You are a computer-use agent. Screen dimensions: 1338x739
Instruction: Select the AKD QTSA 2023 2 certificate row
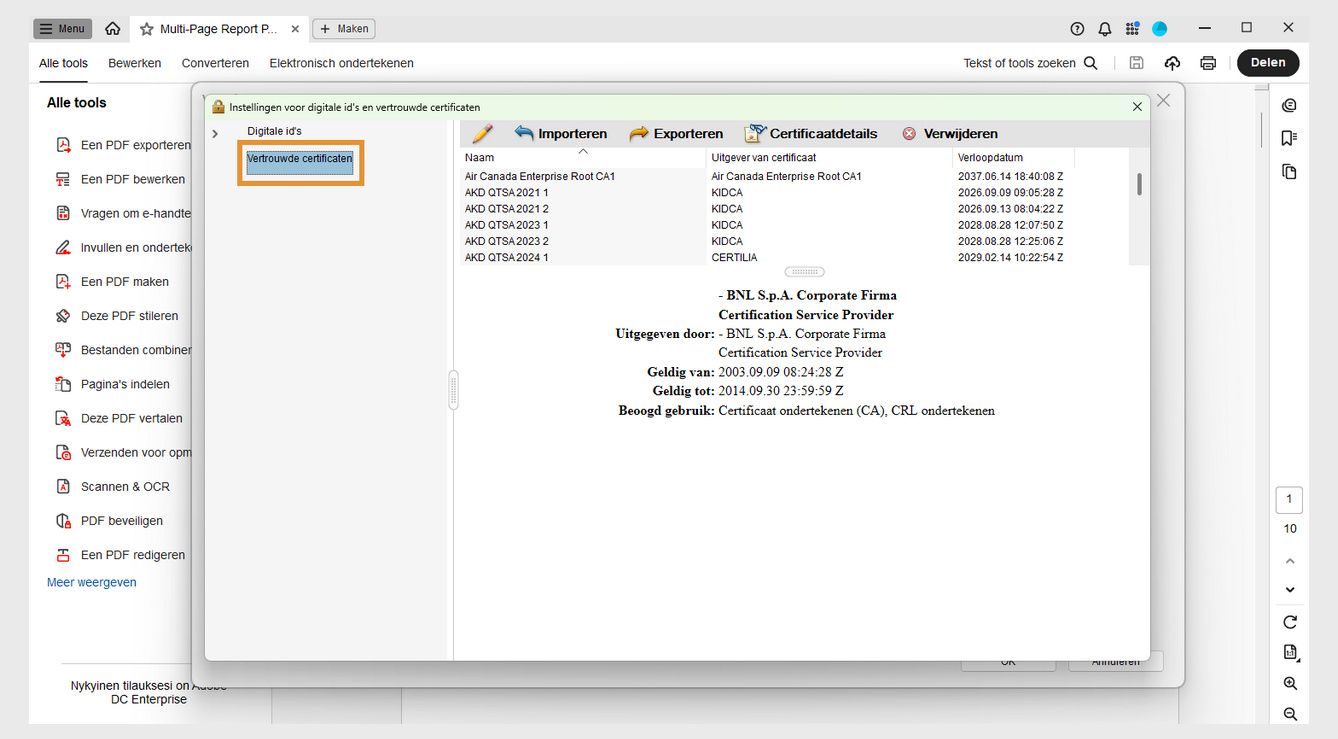[x=794, y=241]
